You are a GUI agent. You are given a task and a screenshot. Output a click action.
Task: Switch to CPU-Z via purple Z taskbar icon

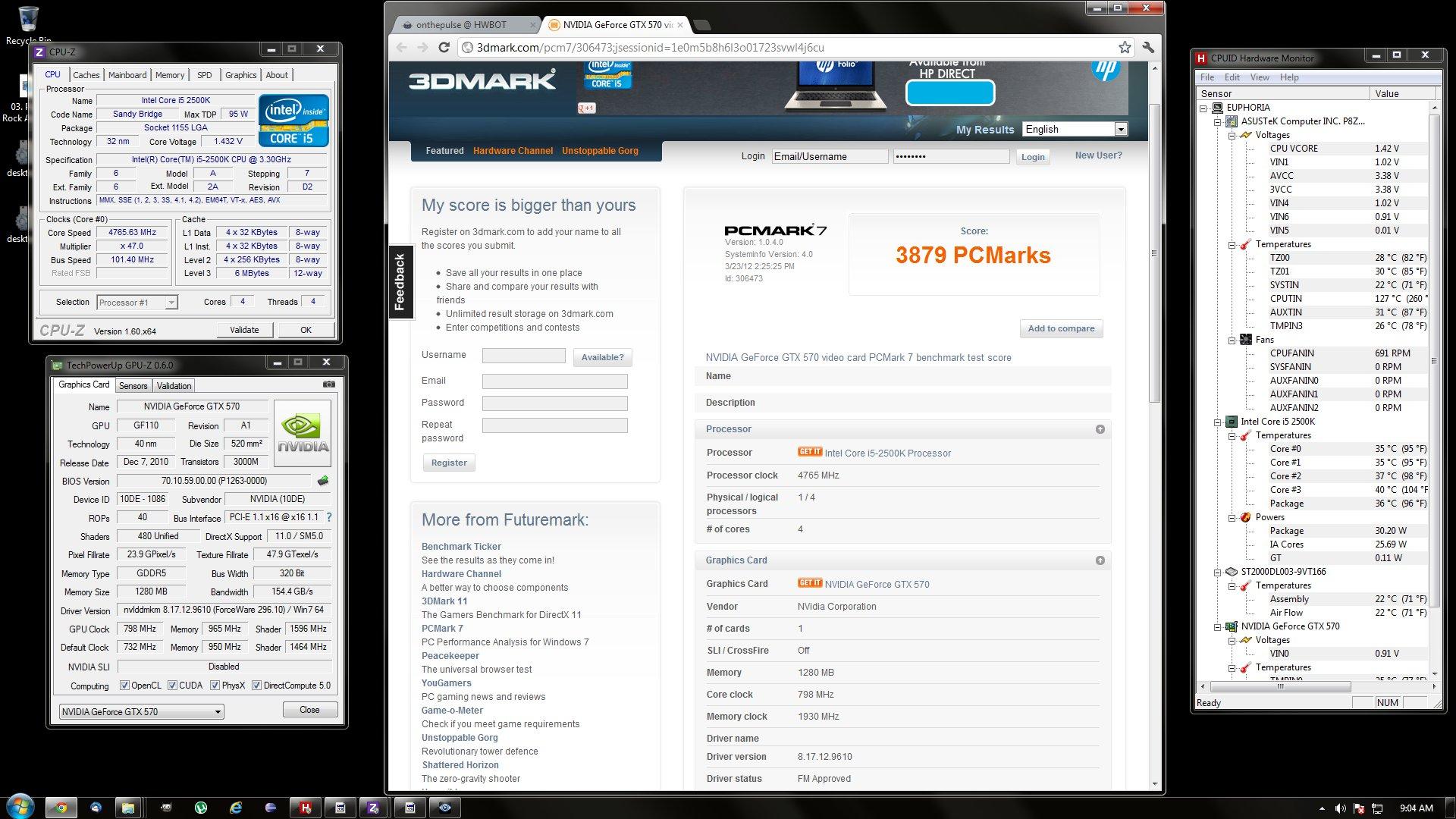click(372, 808)
